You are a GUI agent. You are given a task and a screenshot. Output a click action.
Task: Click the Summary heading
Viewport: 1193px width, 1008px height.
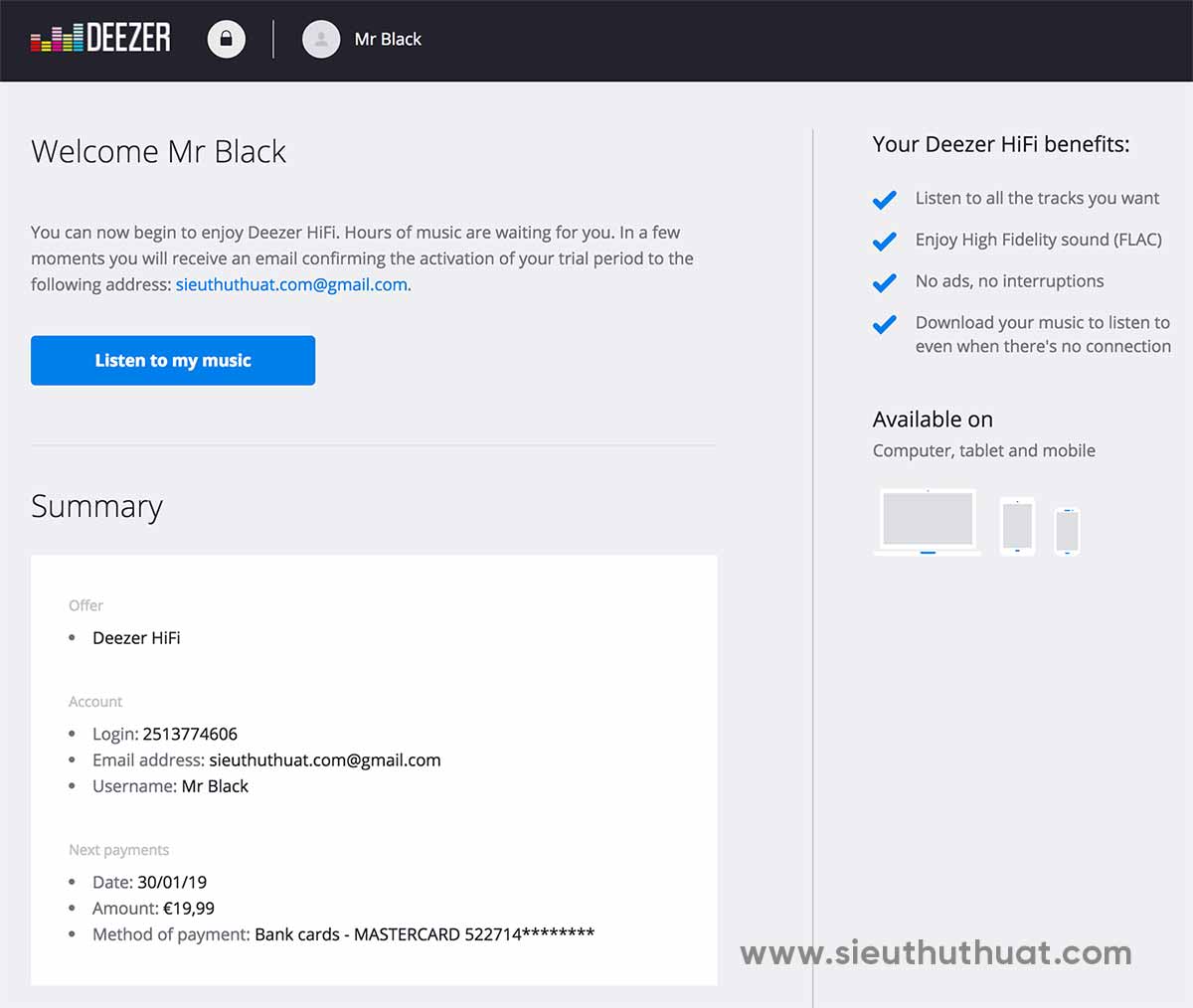click(96, 507)
